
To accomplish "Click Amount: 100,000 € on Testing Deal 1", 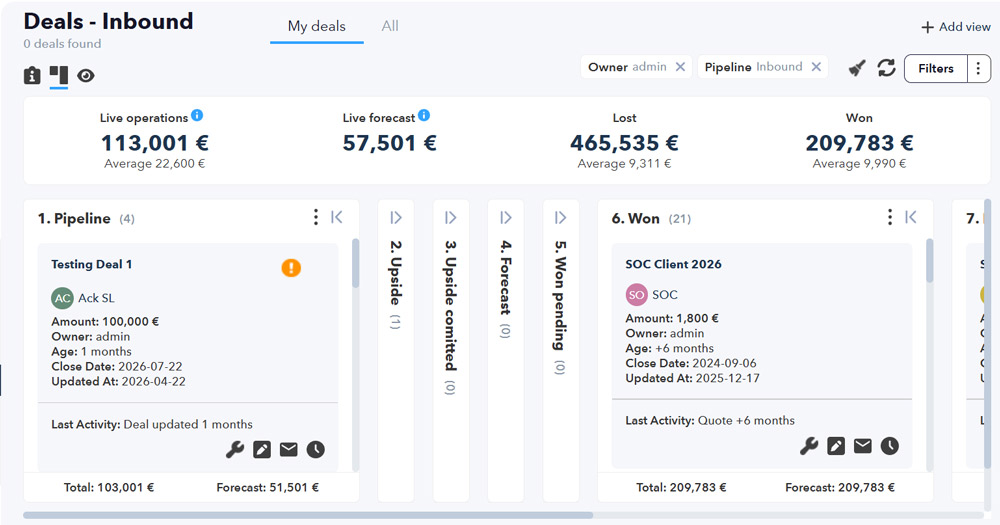I will pos(105,322).
